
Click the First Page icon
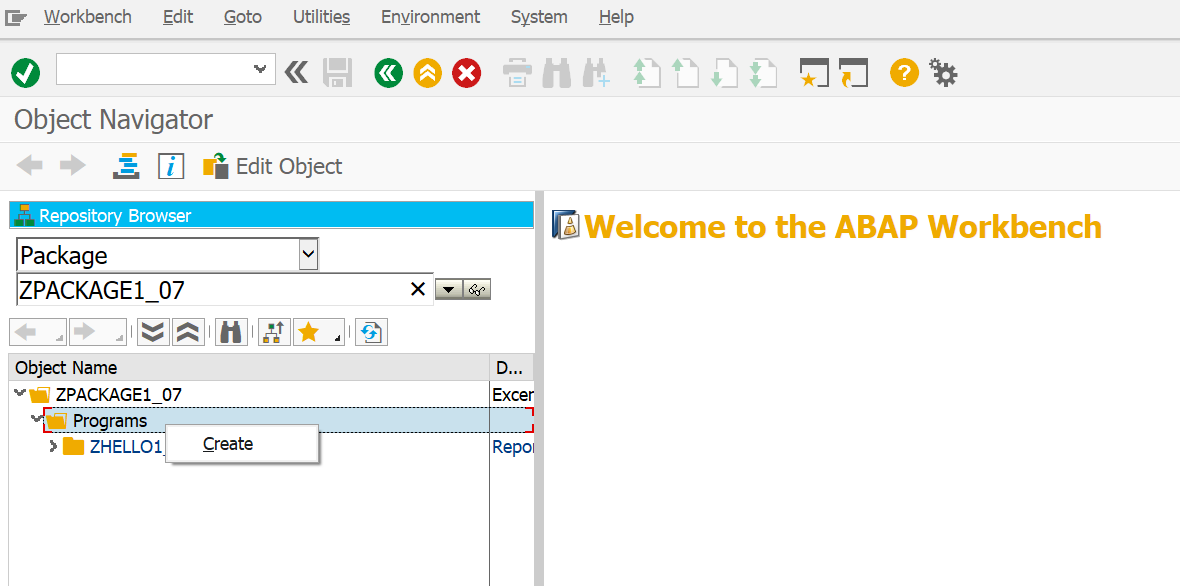coord(646,73)
